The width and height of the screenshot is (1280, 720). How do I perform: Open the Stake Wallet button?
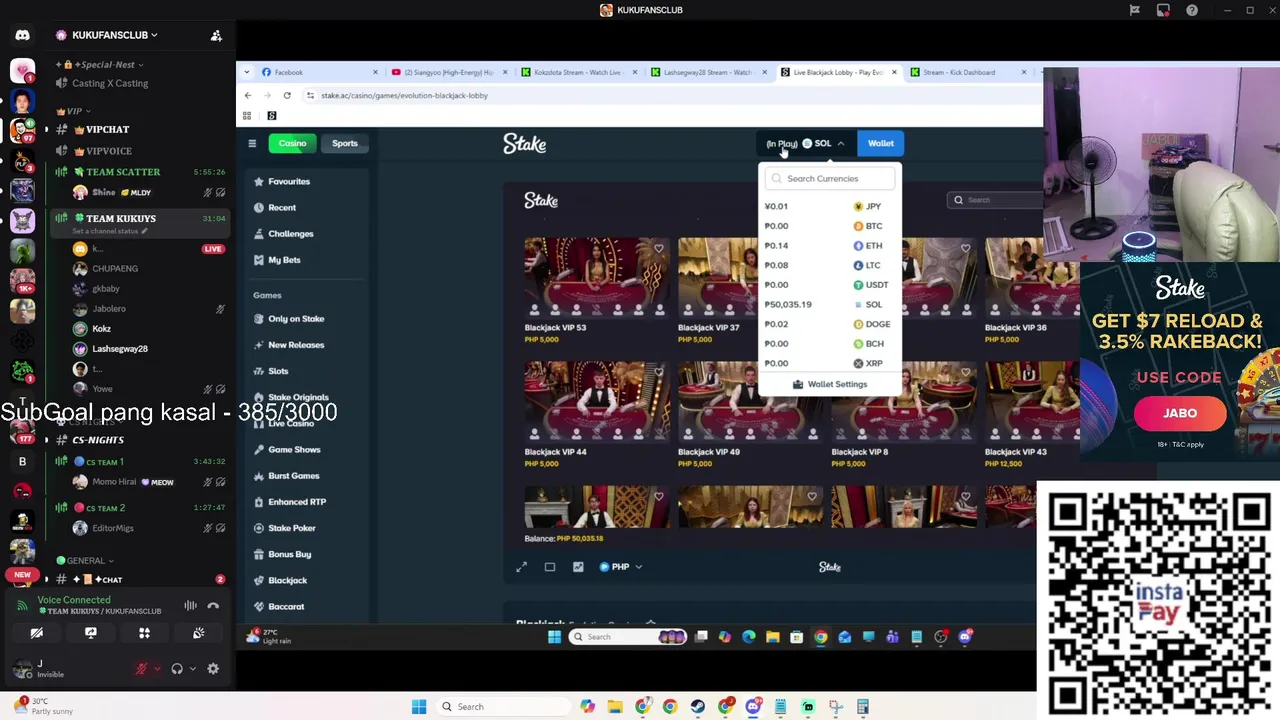(881, 143)
